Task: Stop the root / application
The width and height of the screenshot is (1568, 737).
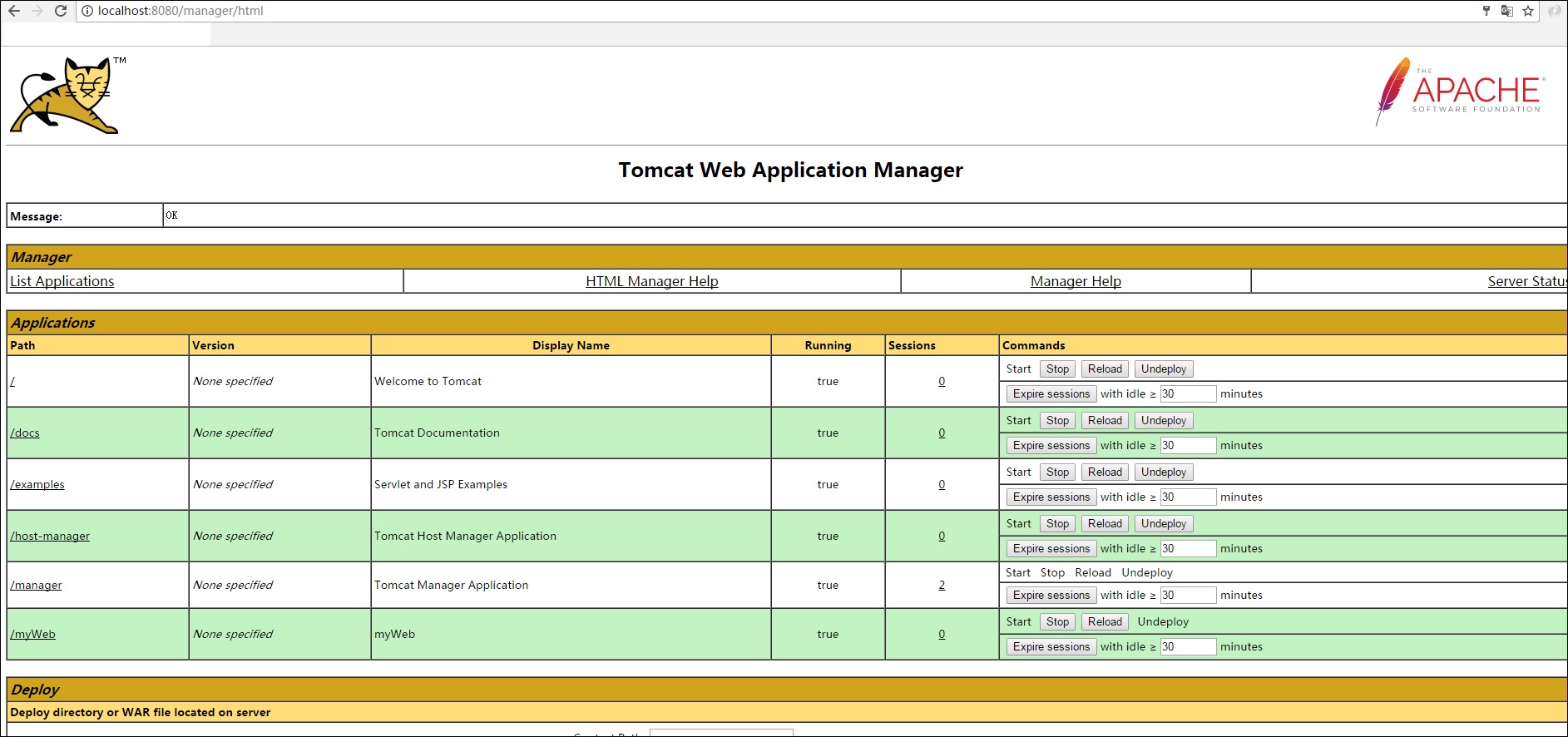Action: pyautogui.click(x=1057, y=368)
